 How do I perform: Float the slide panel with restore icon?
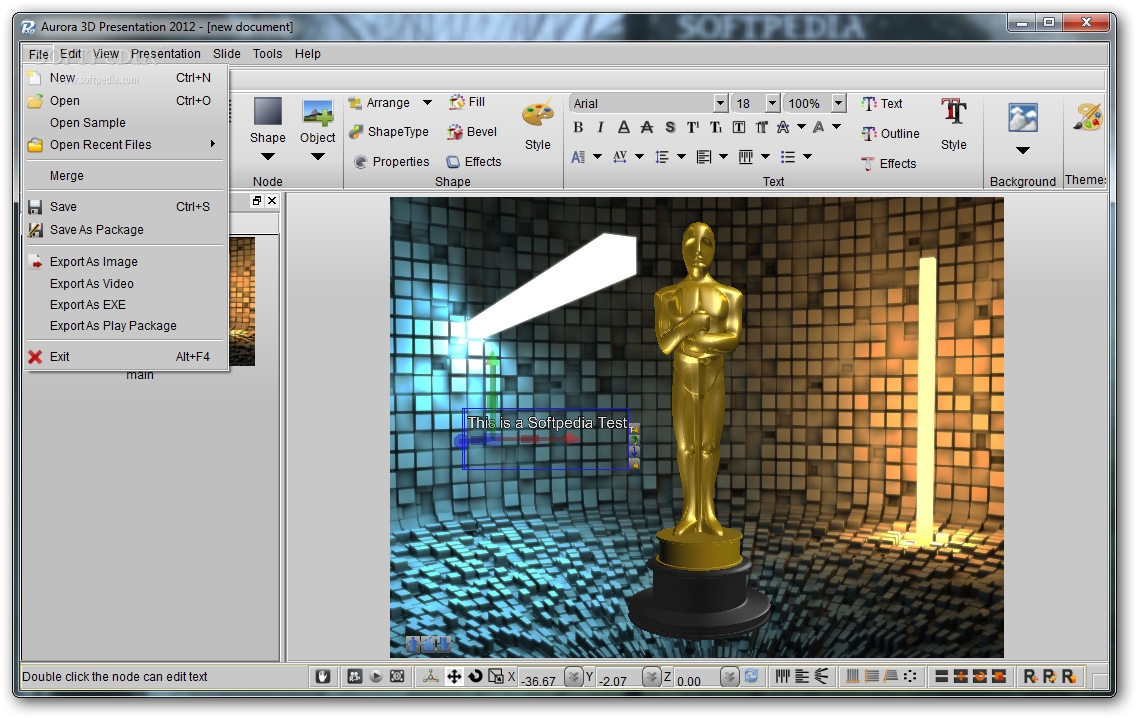[257, 201]
